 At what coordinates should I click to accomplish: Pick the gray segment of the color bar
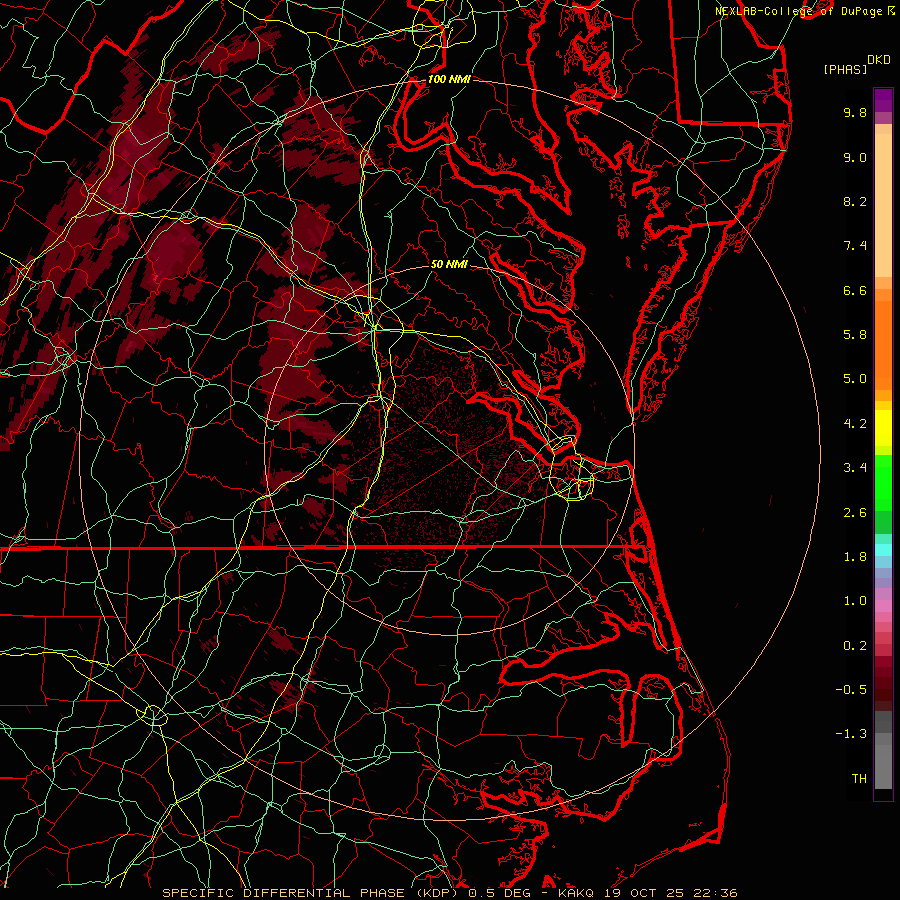tap(883, 766)
